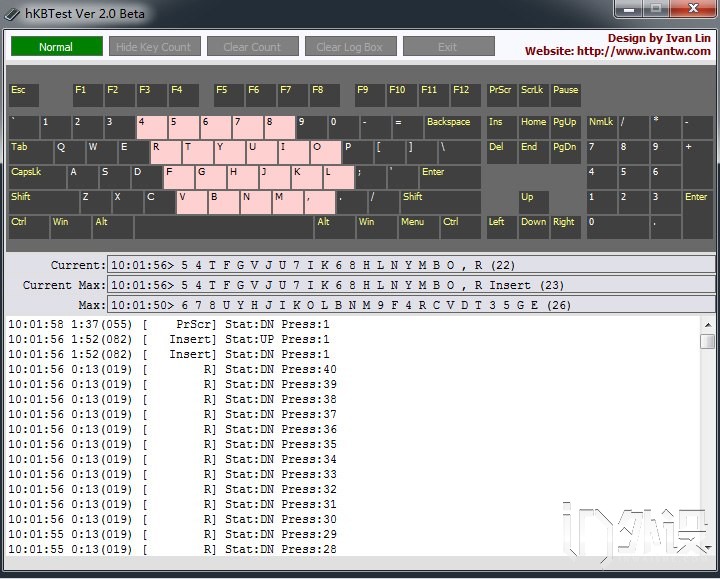Click the NmLk key tile
This screenshot has width=720, height=579.
(602, 127)
